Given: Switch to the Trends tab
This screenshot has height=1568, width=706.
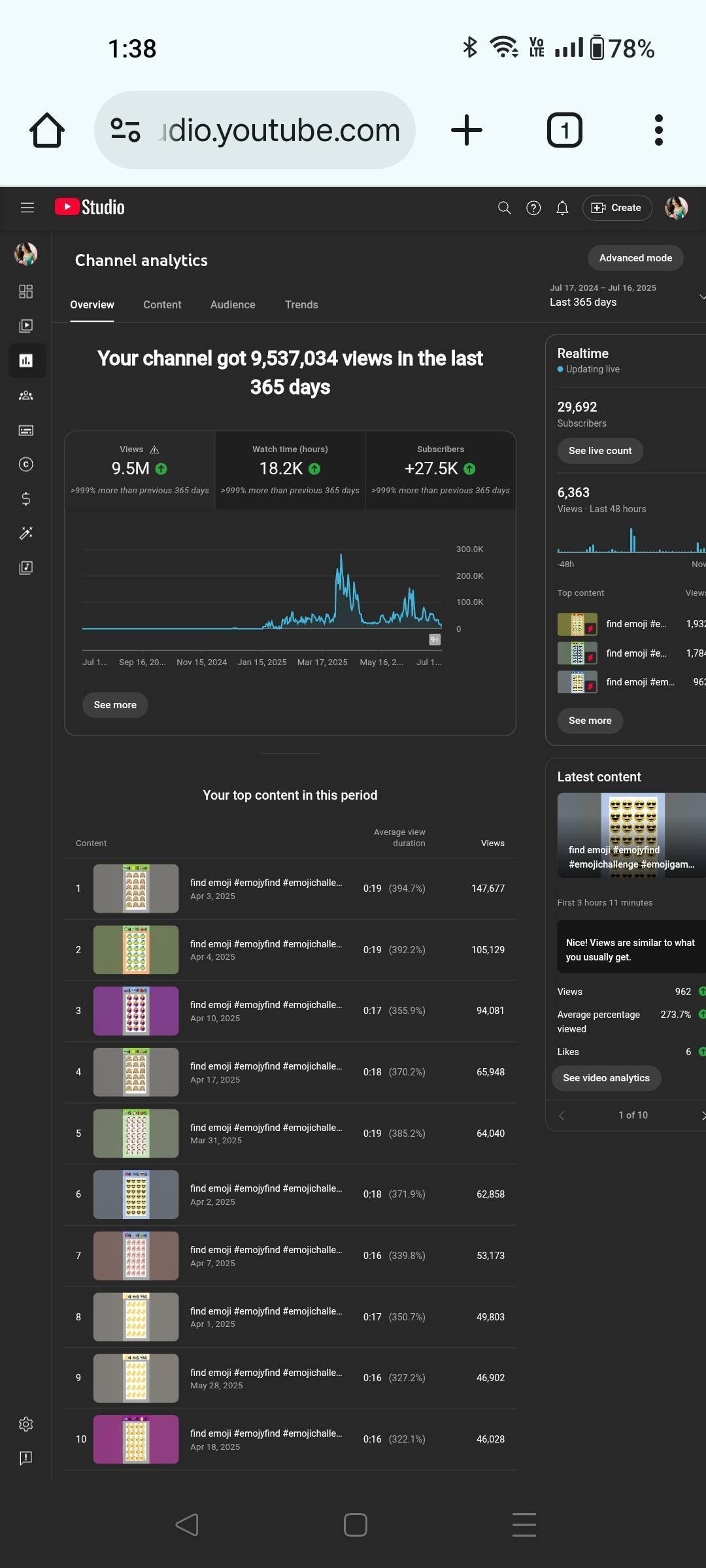Looking at the screenshot, I should (301, 305).
